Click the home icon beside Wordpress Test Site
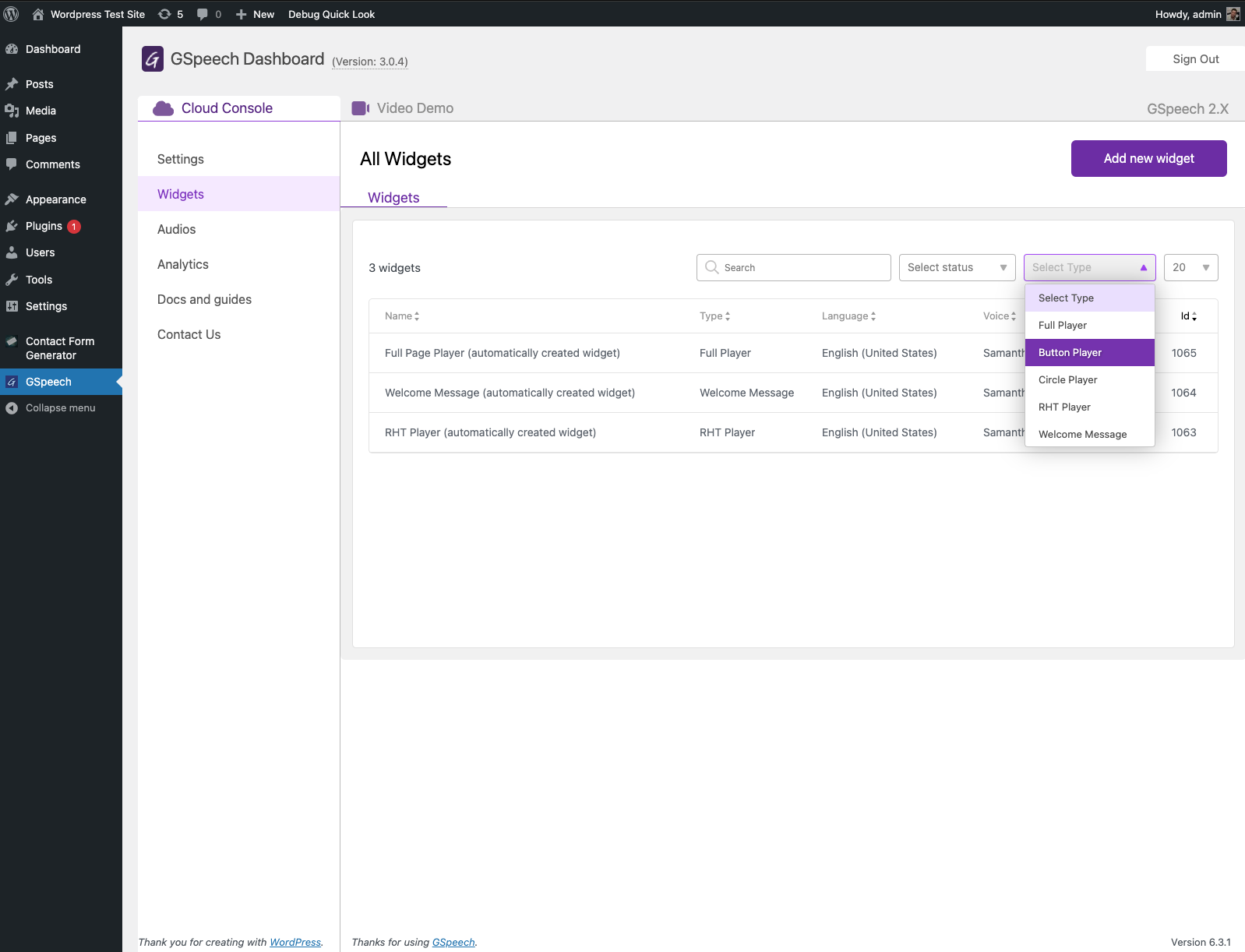The height and width of the screenshot is (952, 1245). pos(37,14)
